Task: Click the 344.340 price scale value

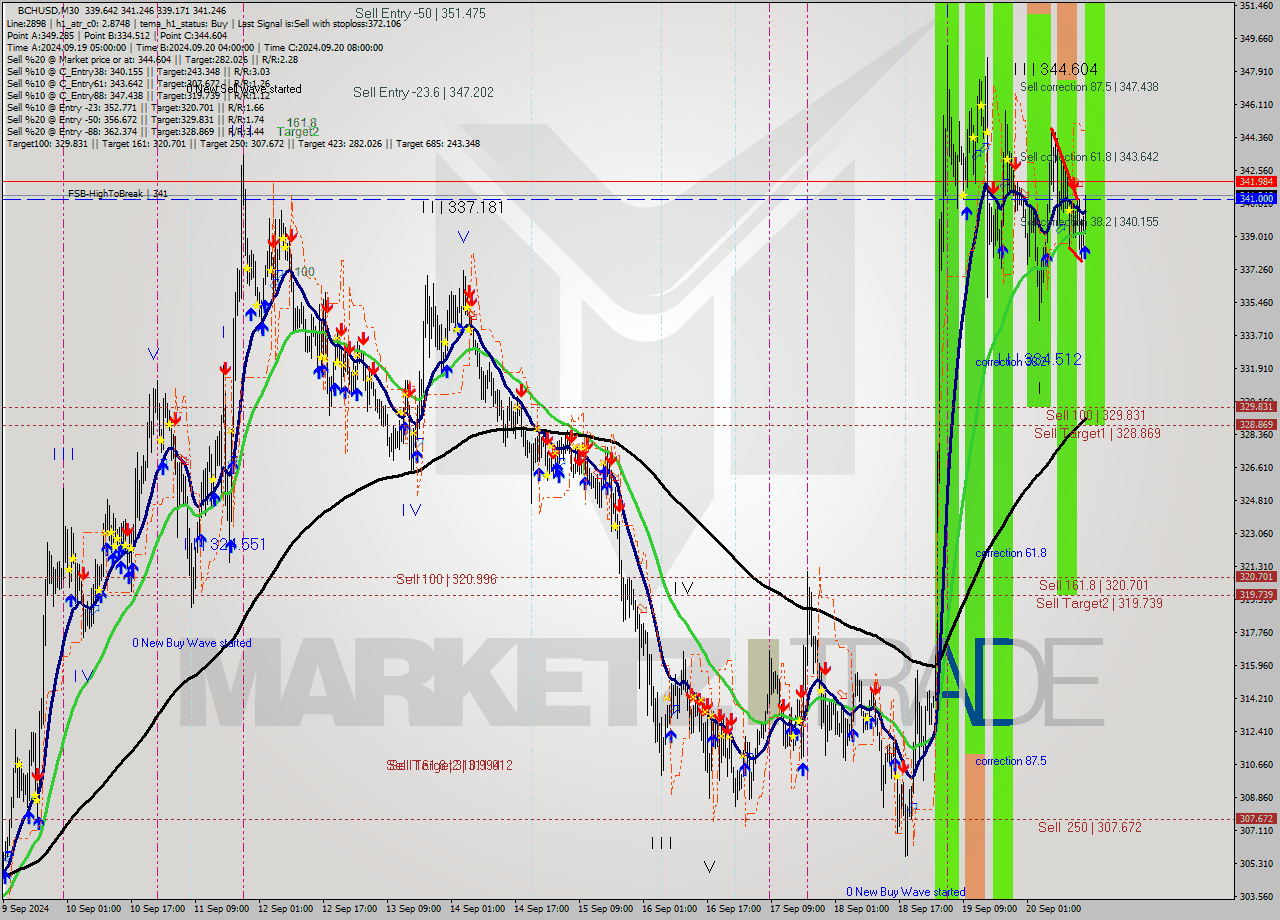Action: click(1256, 137)
